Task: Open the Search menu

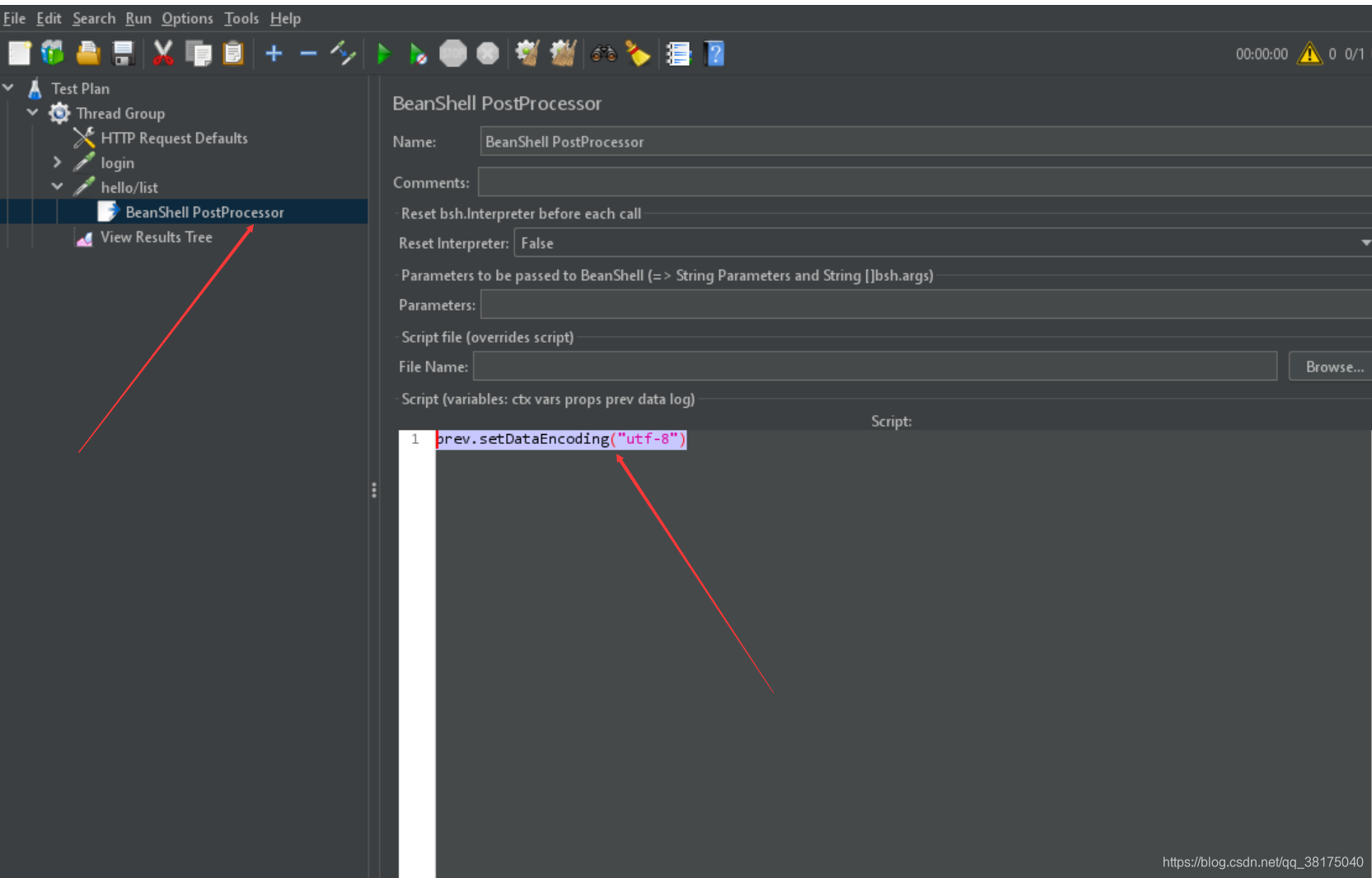Action: (94, 18)
